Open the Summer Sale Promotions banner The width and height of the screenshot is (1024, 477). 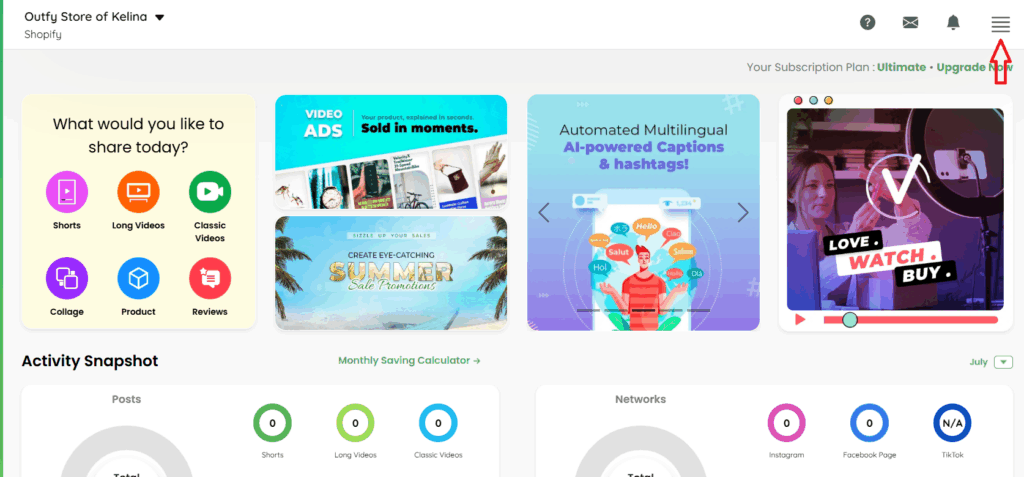(x=391, y=273)
